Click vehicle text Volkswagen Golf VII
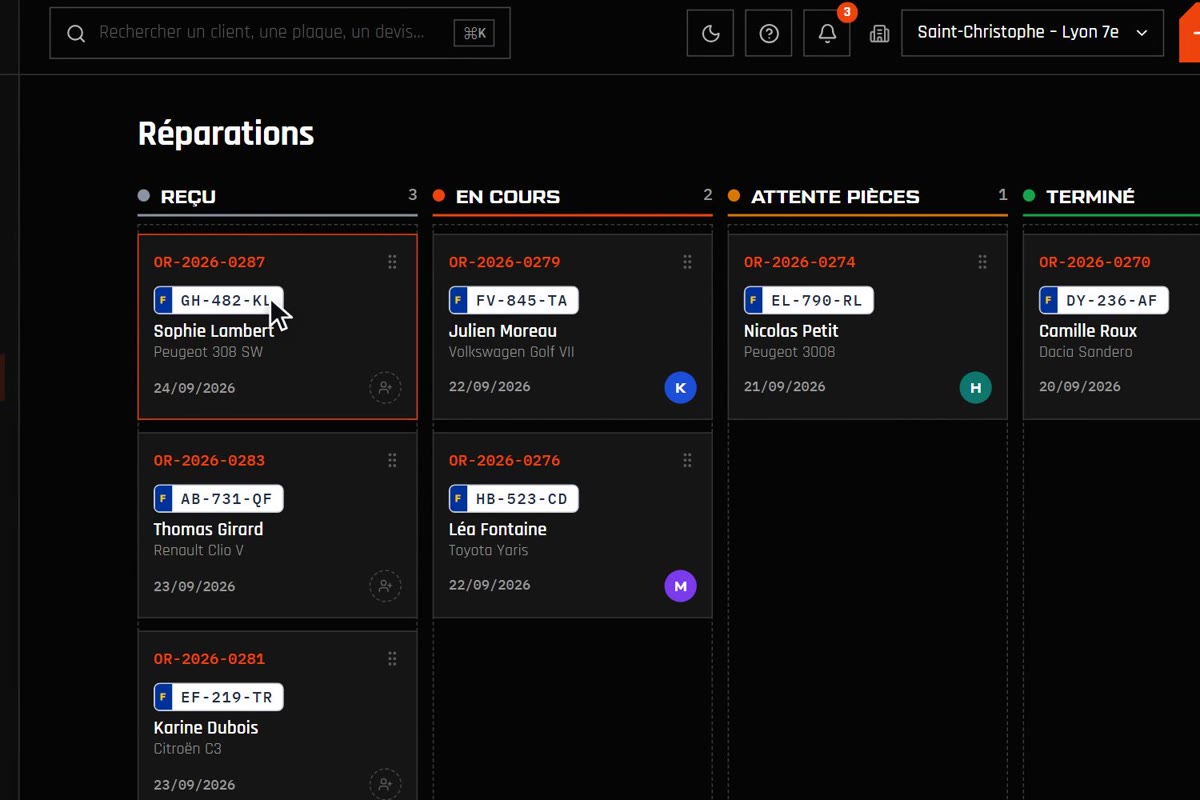 511,352
